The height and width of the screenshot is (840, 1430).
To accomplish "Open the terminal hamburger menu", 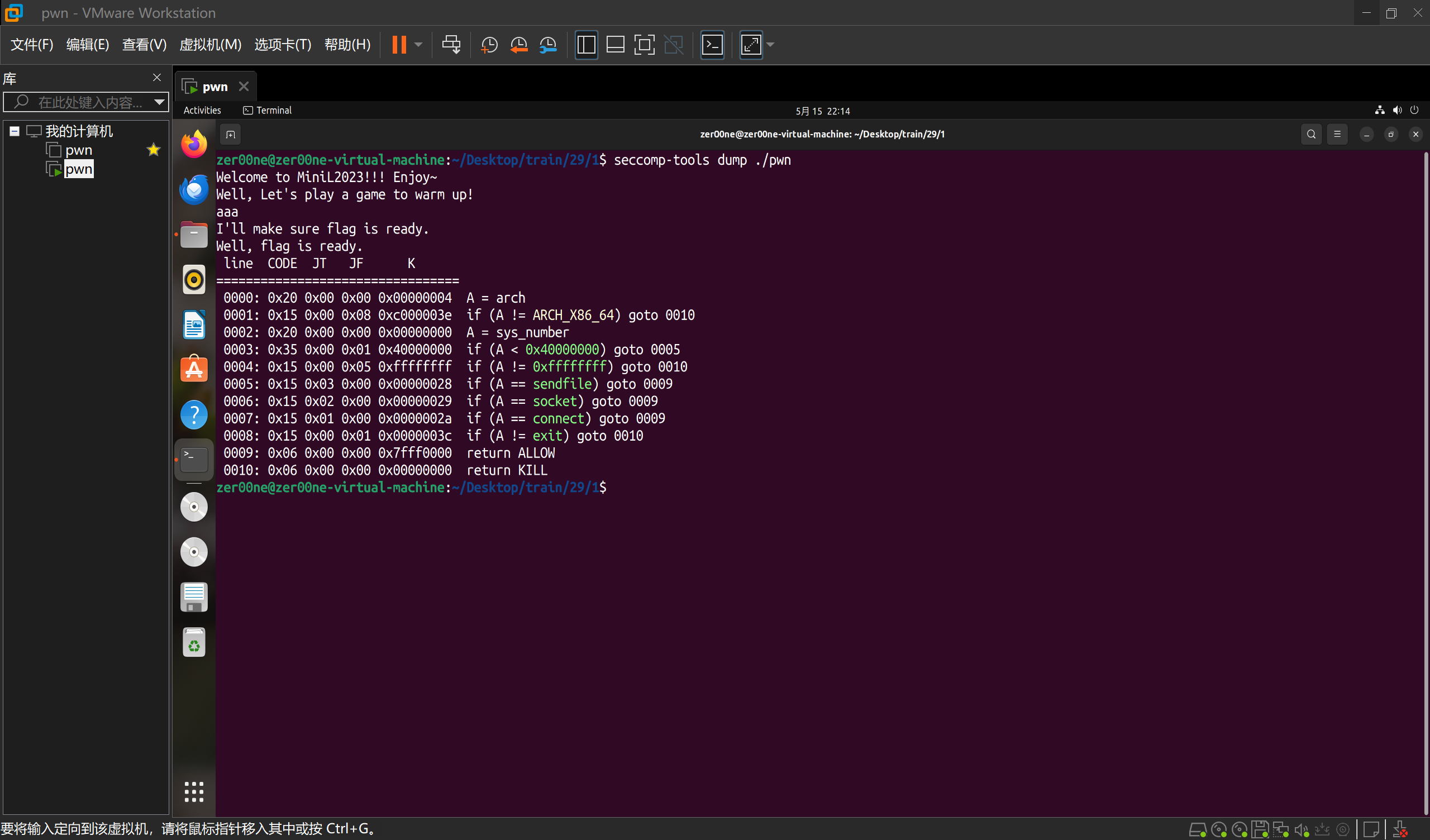I will tap(1337, 135).
